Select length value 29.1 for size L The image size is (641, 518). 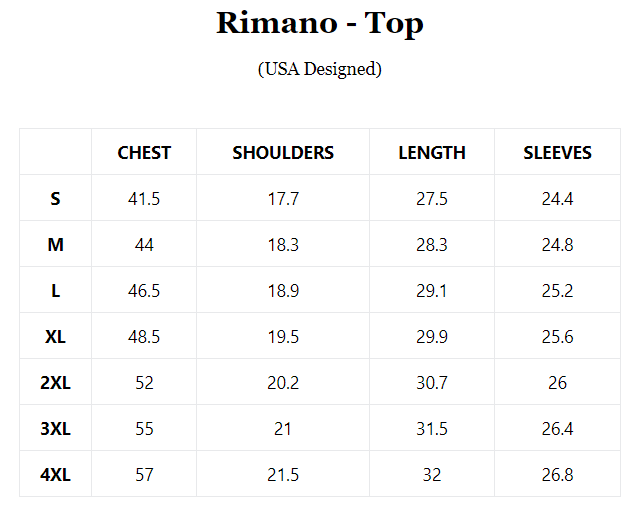click(432, 291)
